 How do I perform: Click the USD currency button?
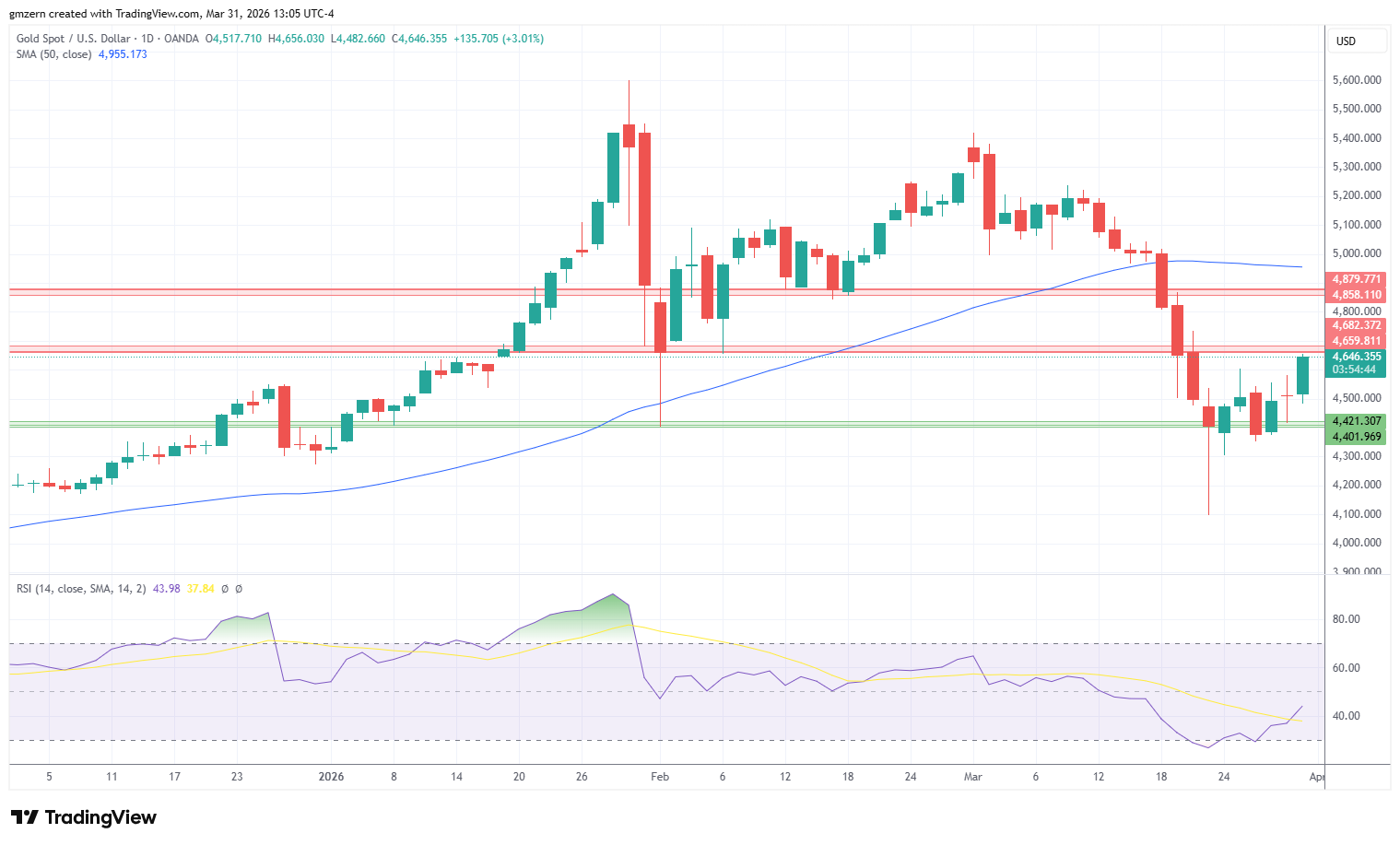(x=1357, y=41)
